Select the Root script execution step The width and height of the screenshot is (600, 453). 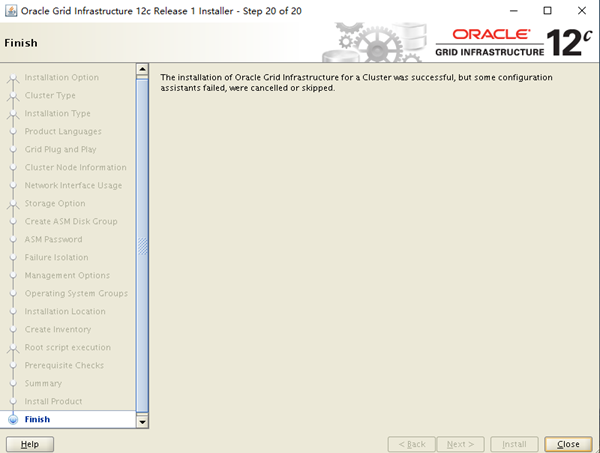[x=68, y=347]
